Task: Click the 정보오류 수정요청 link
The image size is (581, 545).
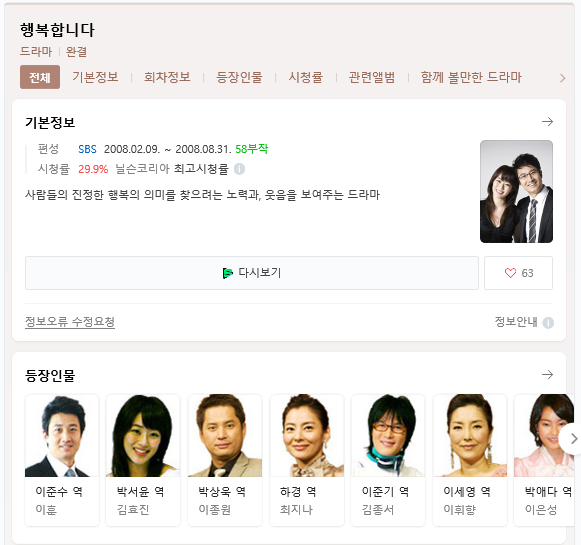Action: click(70, 322)
